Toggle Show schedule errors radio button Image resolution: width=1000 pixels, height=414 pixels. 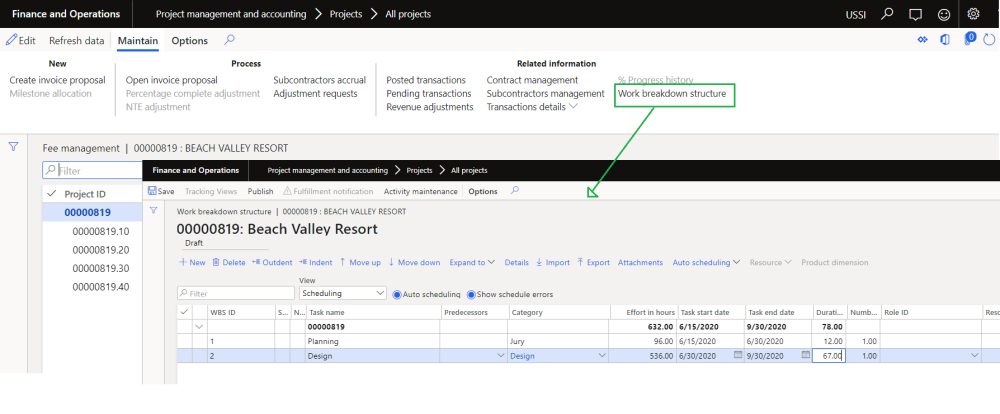pos(471,294)
